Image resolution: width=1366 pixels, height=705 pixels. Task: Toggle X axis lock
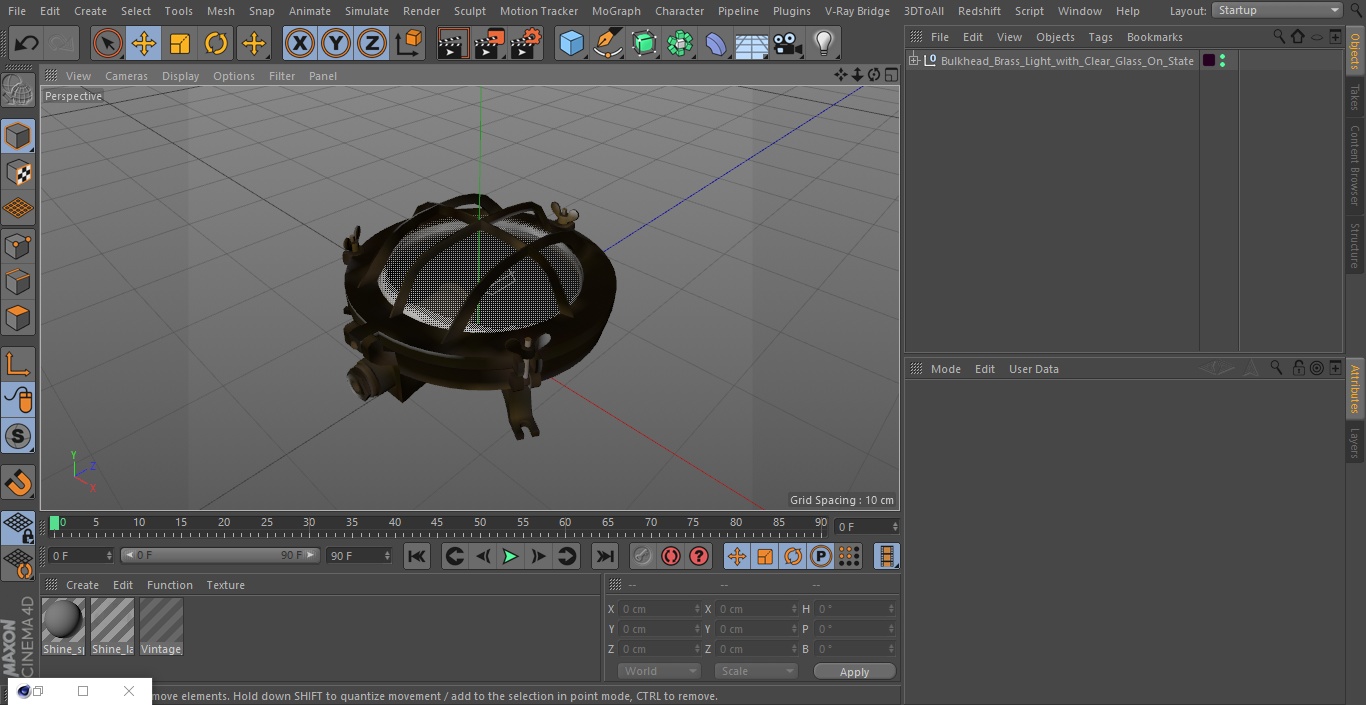(x=299, y=43)
